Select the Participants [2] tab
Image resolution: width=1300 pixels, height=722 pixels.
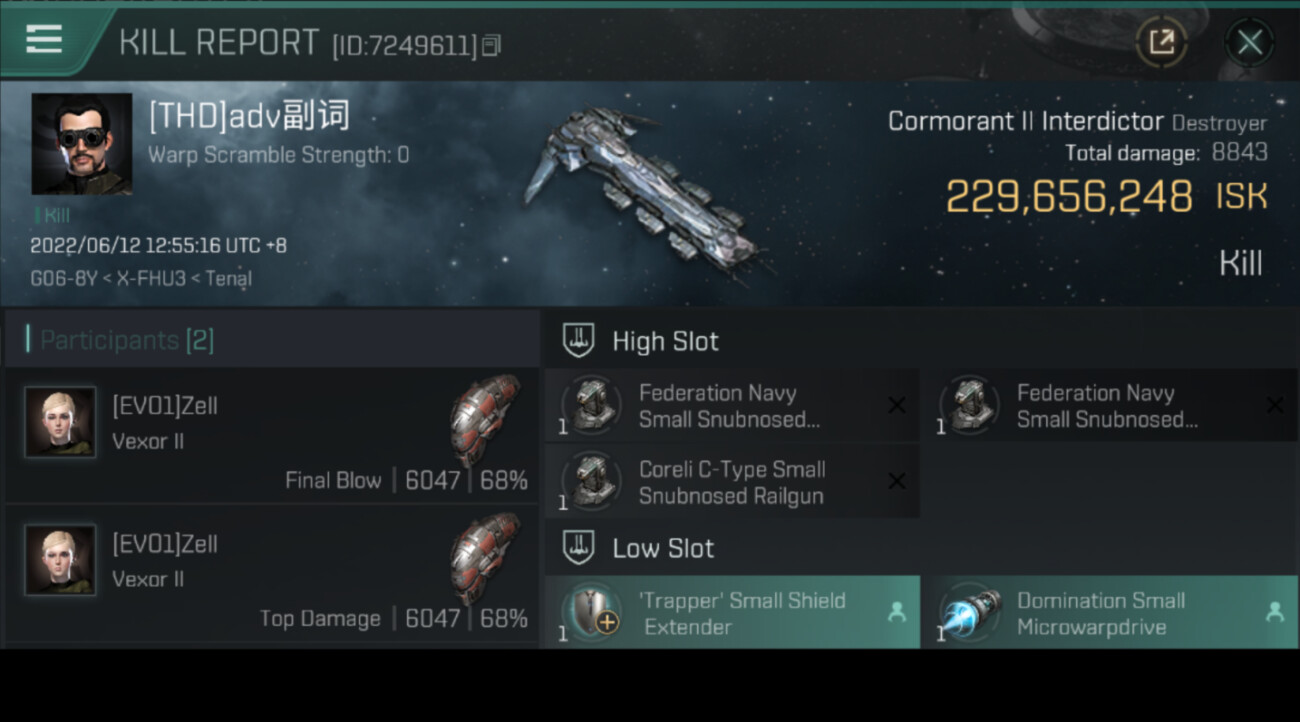click(127, 340)
